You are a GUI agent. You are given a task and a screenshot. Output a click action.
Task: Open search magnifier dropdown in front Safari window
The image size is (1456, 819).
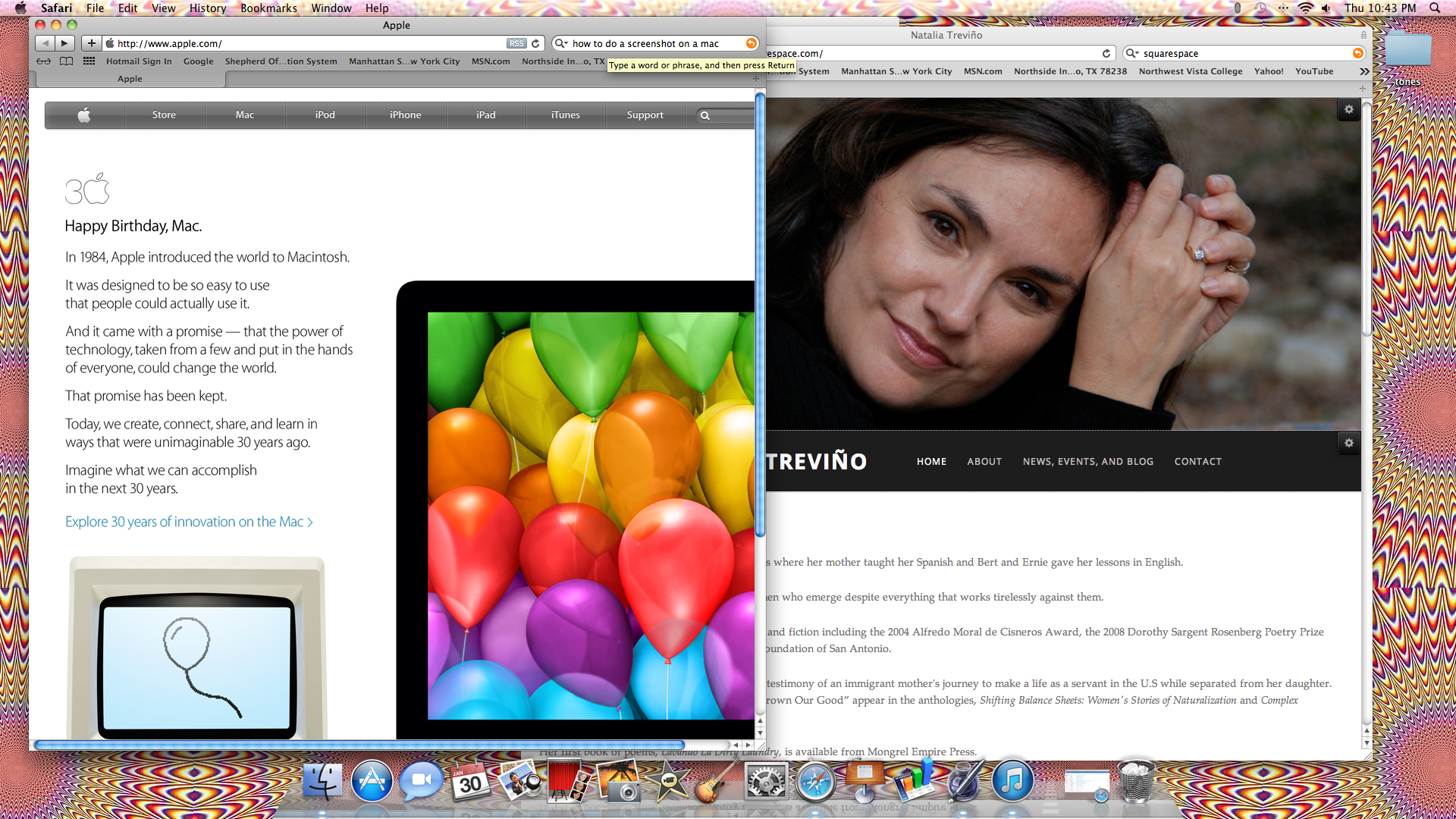pos(561,43)
